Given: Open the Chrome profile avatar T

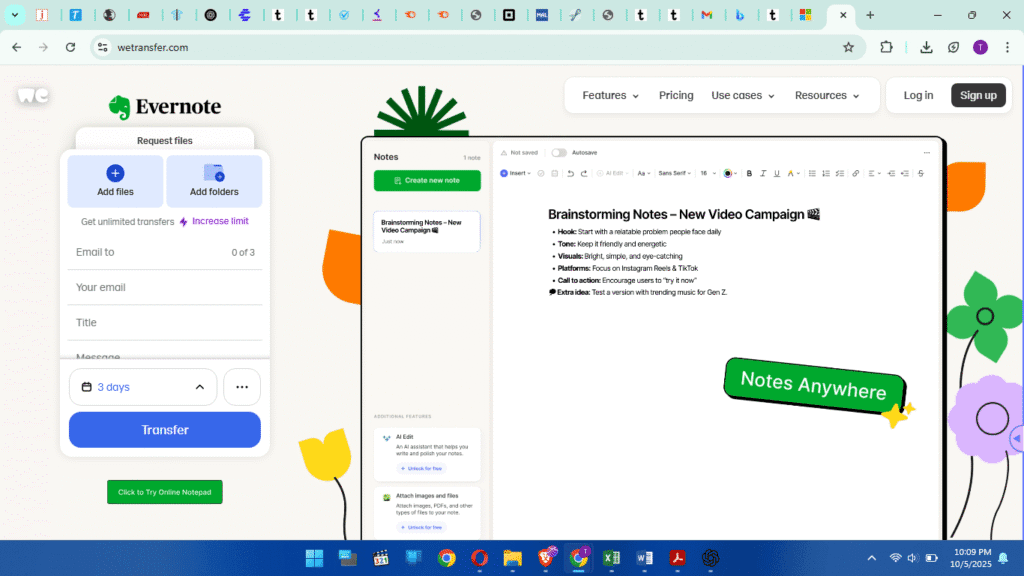Looking at the screenshot, I should pyautogui.click(x=980, y=47).
